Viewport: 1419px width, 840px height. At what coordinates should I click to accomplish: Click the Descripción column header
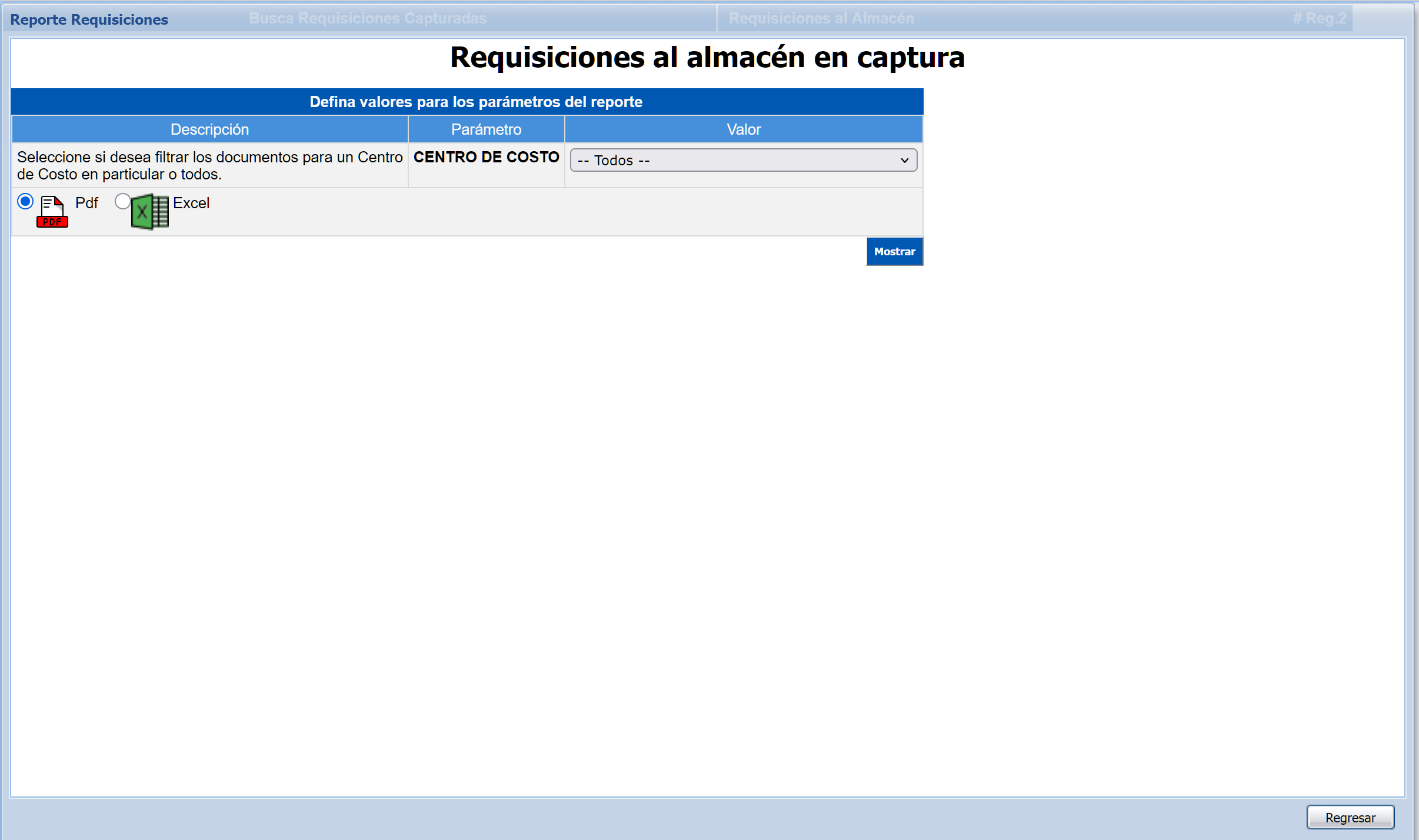click(x=209, y=129)
